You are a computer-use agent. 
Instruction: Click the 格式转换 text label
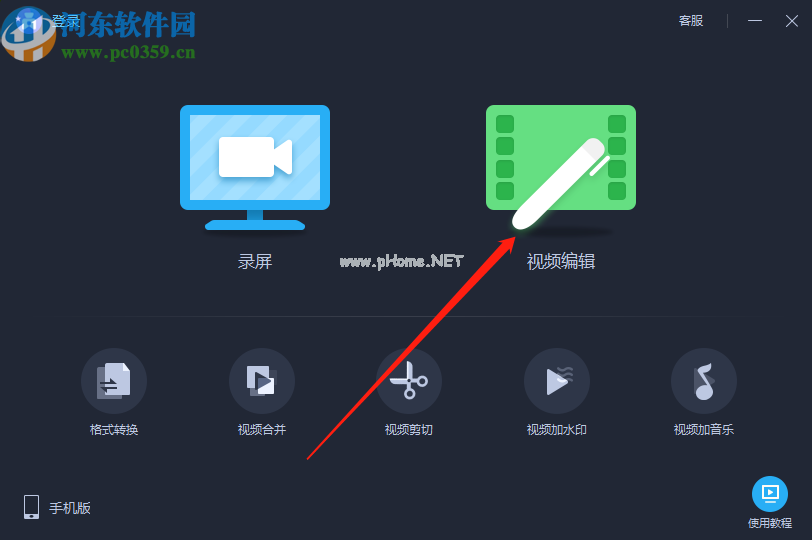click(114, 430)
